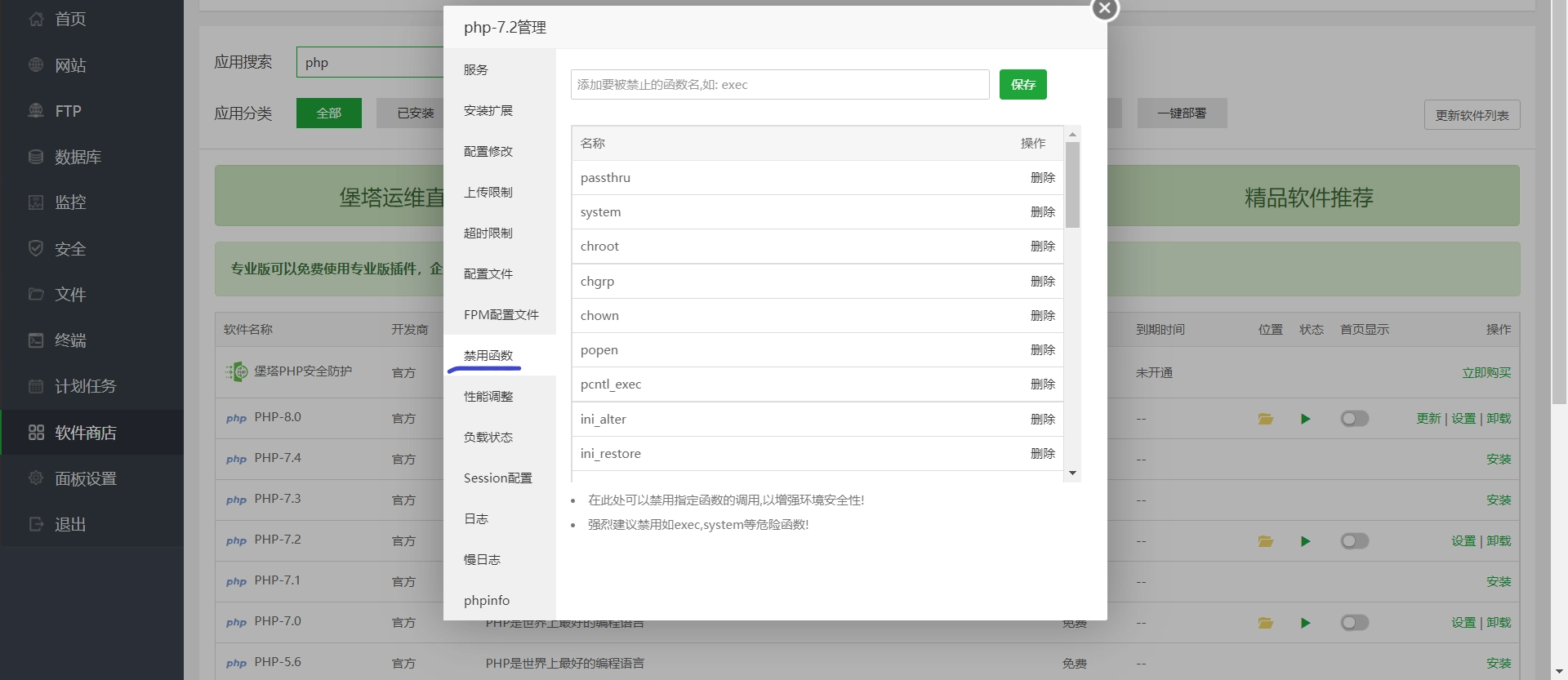Screen dimensions: 1568x680
Task: Close the php-7.2管理 dialog
Action: (x=1105, y=9)
